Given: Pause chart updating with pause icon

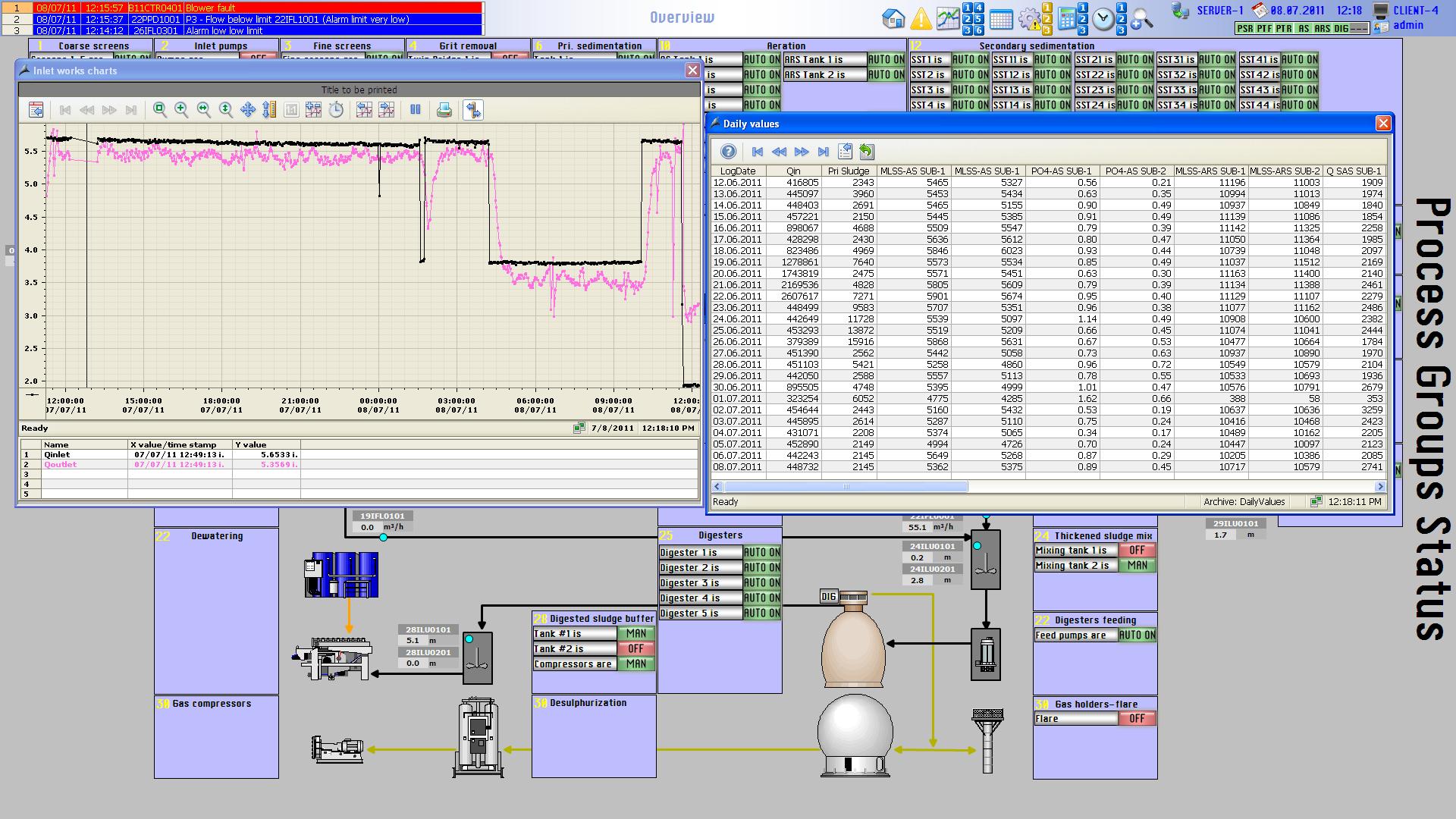Looking at the screenshot, I should tap(415, 110).
